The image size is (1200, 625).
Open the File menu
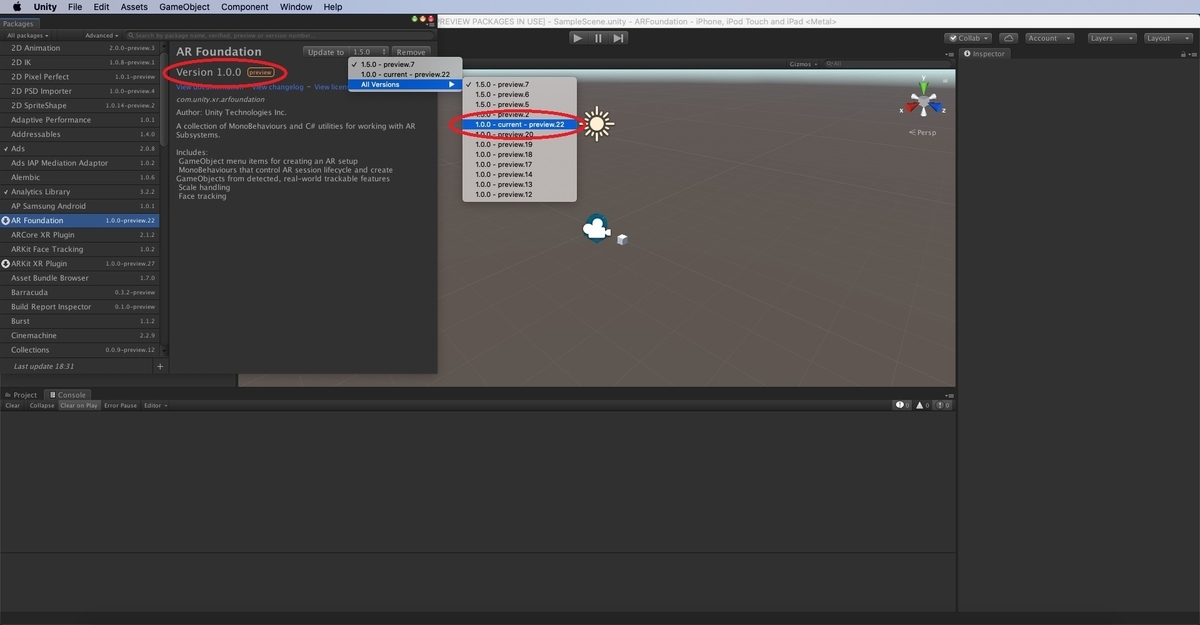coord(75,7)
